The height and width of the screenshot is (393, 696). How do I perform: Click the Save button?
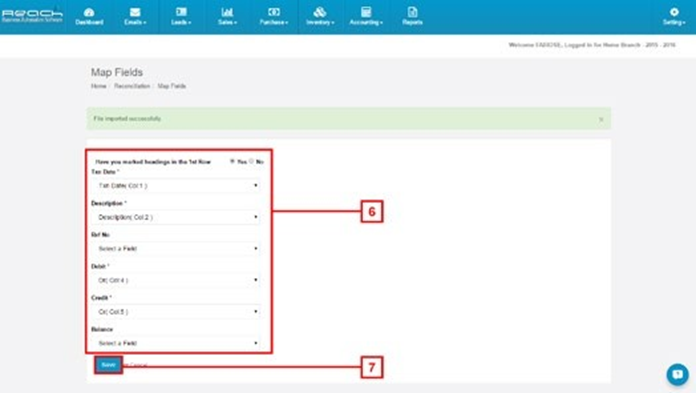click(x=108, y=365)
